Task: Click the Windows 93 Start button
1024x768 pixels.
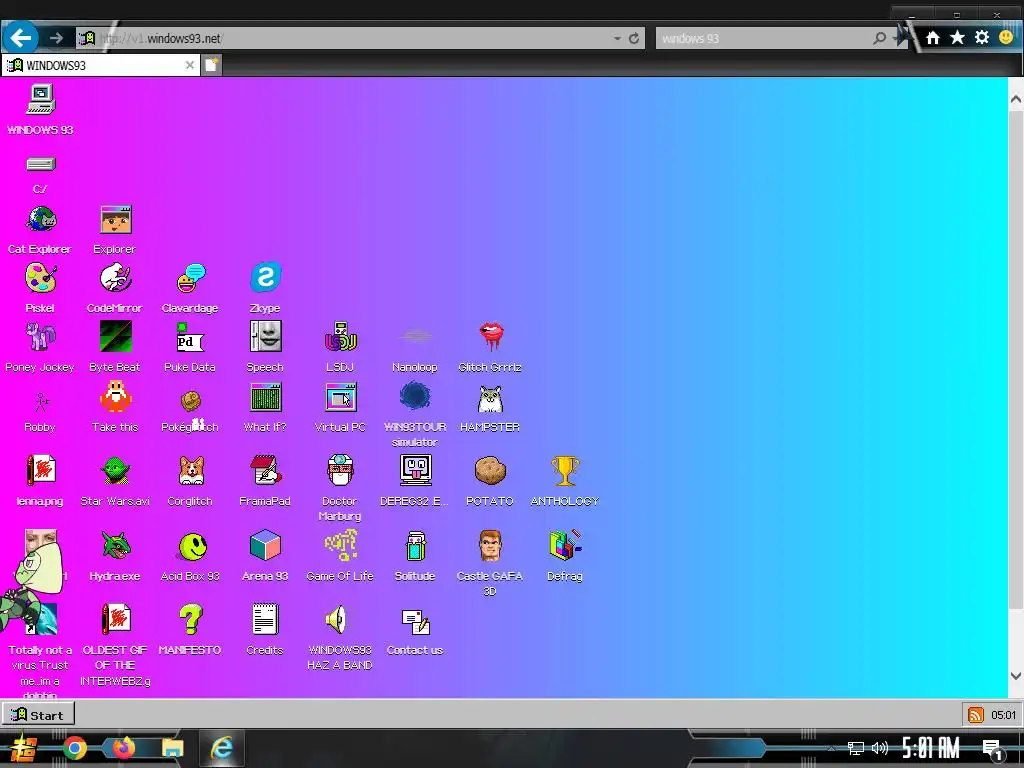Action: 38,714
